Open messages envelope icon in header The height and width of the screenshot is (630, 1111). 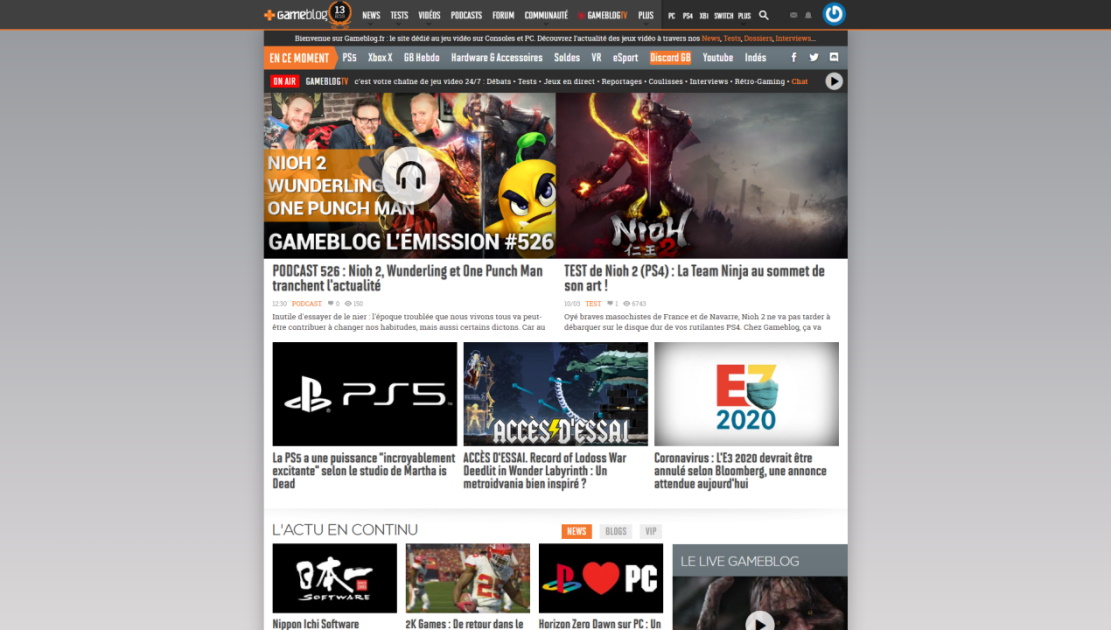pos(794,15)
